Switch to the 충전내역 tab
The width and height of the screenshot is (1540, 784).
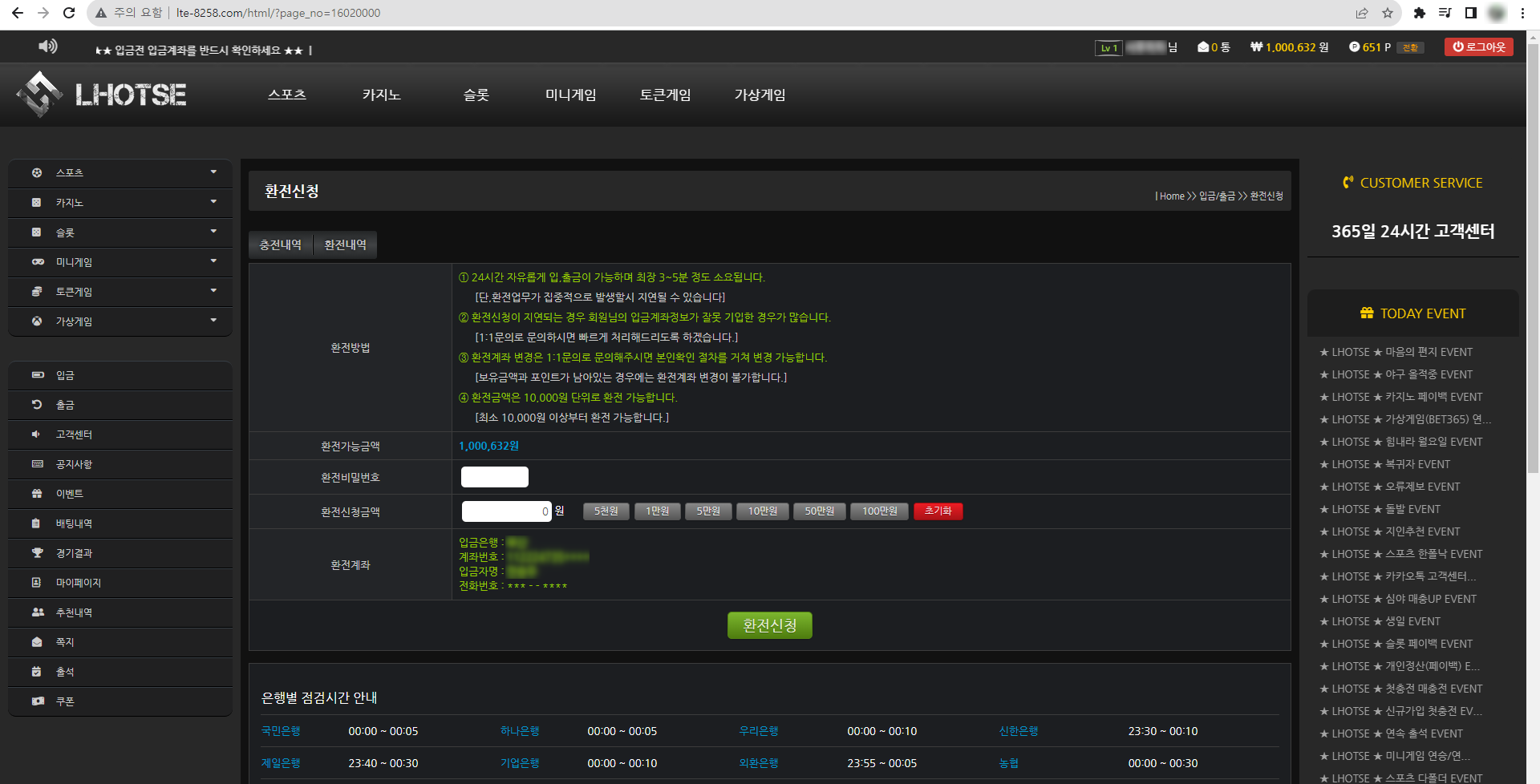click(x=281, y=244)
